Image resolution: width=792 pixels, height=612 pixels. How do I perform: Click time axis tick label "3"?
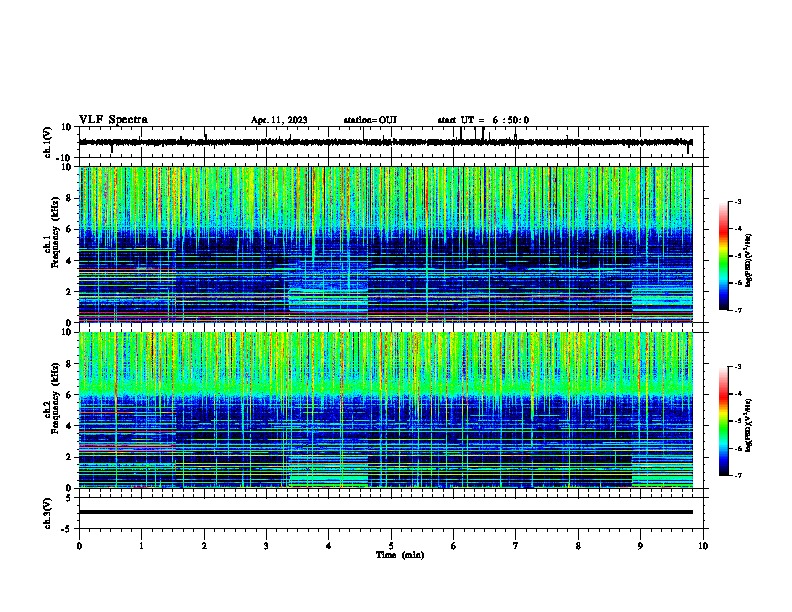pos(266,546)
